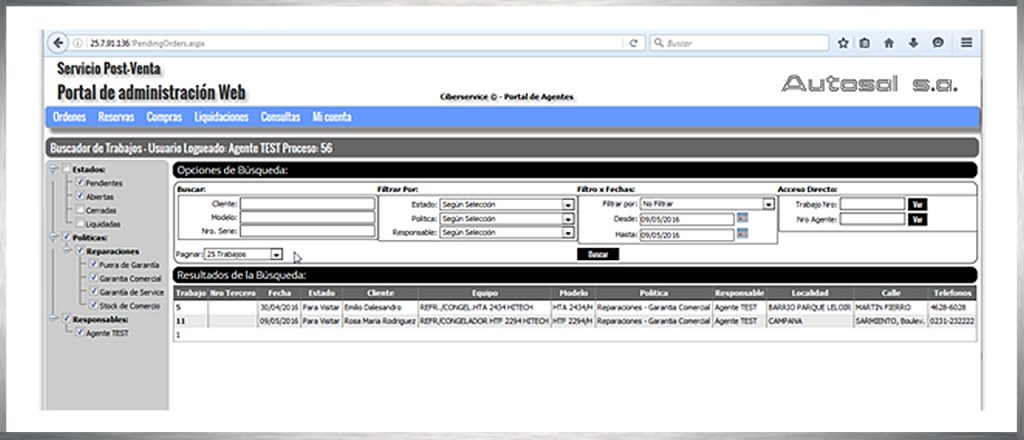Open the calendar picker next to Hasta
The width and height of the screenshot is (1024, 440).
[x=742, y=234]
